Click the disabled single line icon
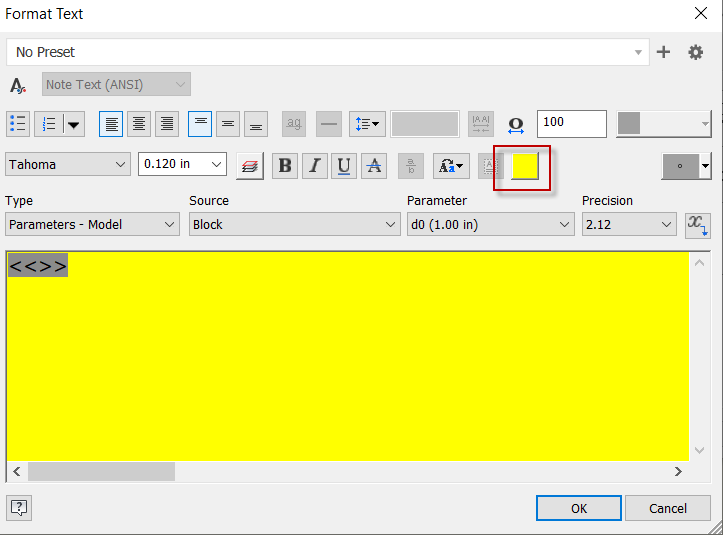Image resolution: width=723 pixels, height=535 pixels. tap(329, 124)
